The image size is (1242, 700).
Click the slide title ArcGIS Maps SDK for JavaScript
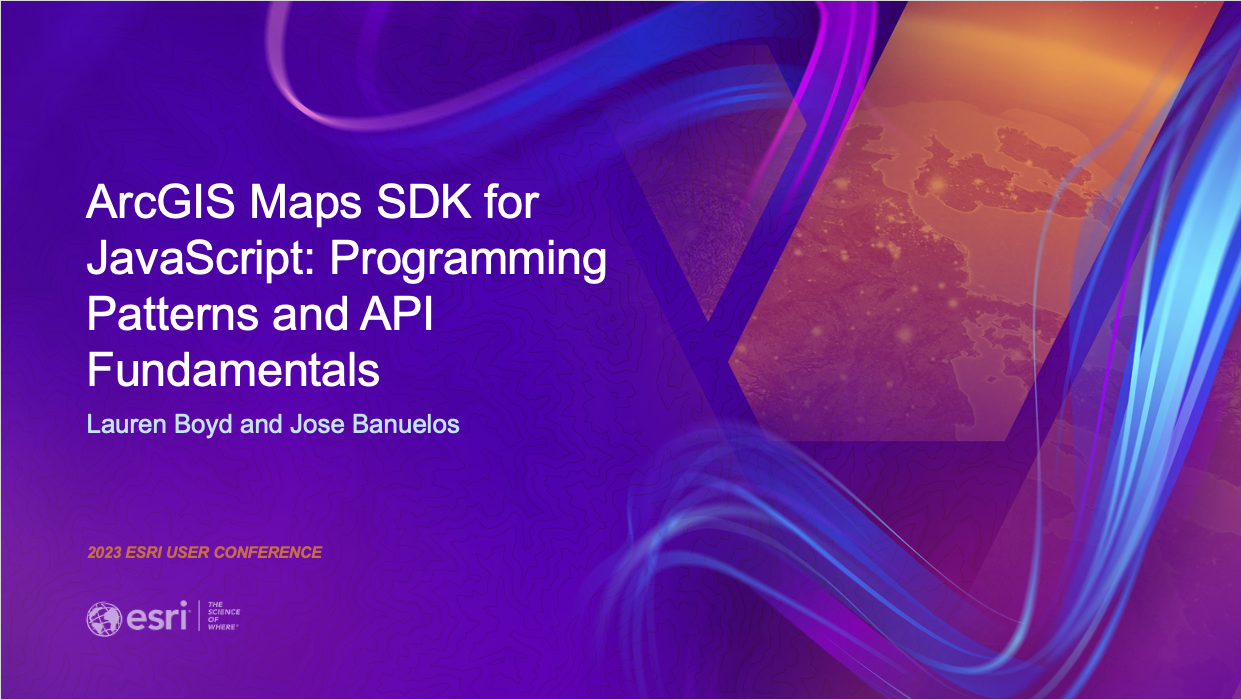[347, 288]
